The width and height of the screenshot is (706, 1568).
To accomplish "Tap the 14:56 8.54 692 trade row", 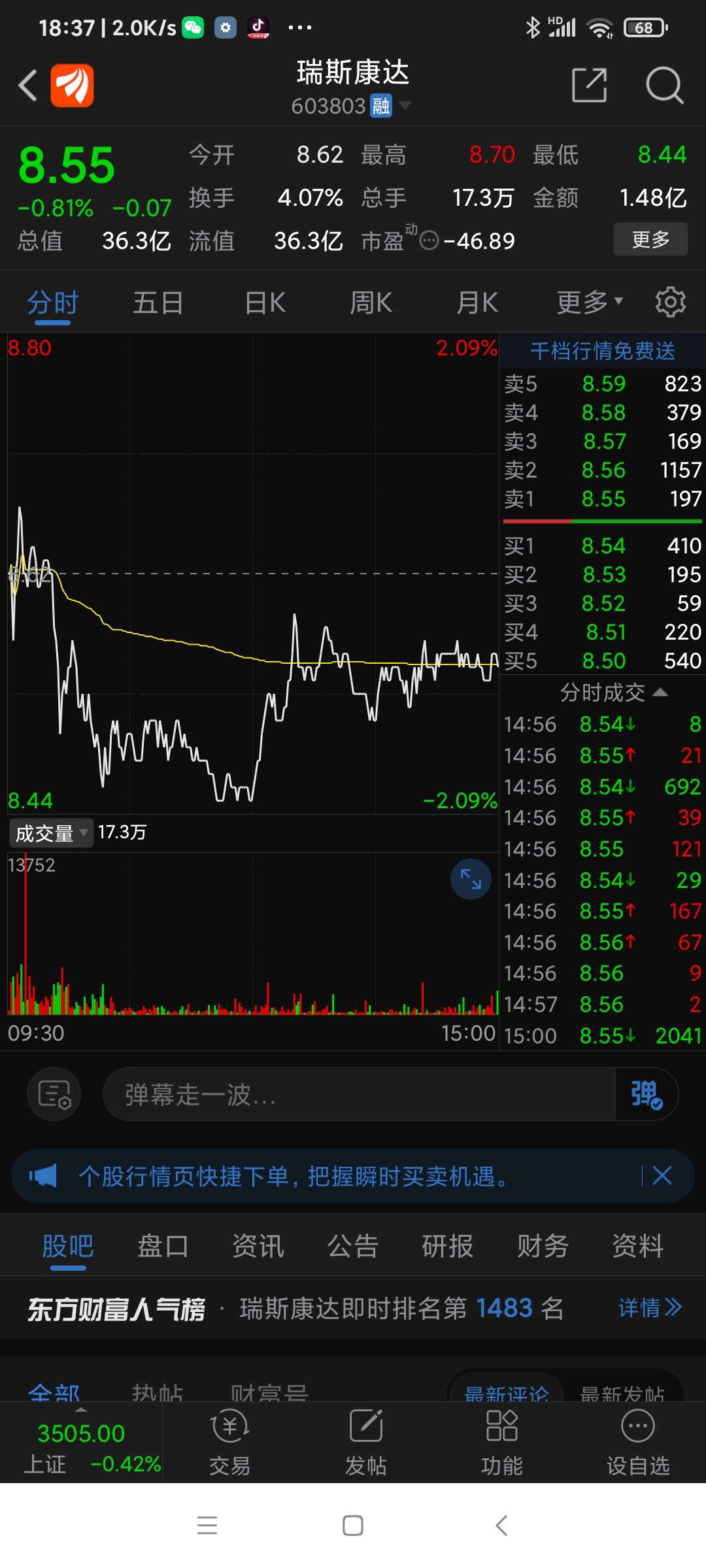I will tap(603, 787).
